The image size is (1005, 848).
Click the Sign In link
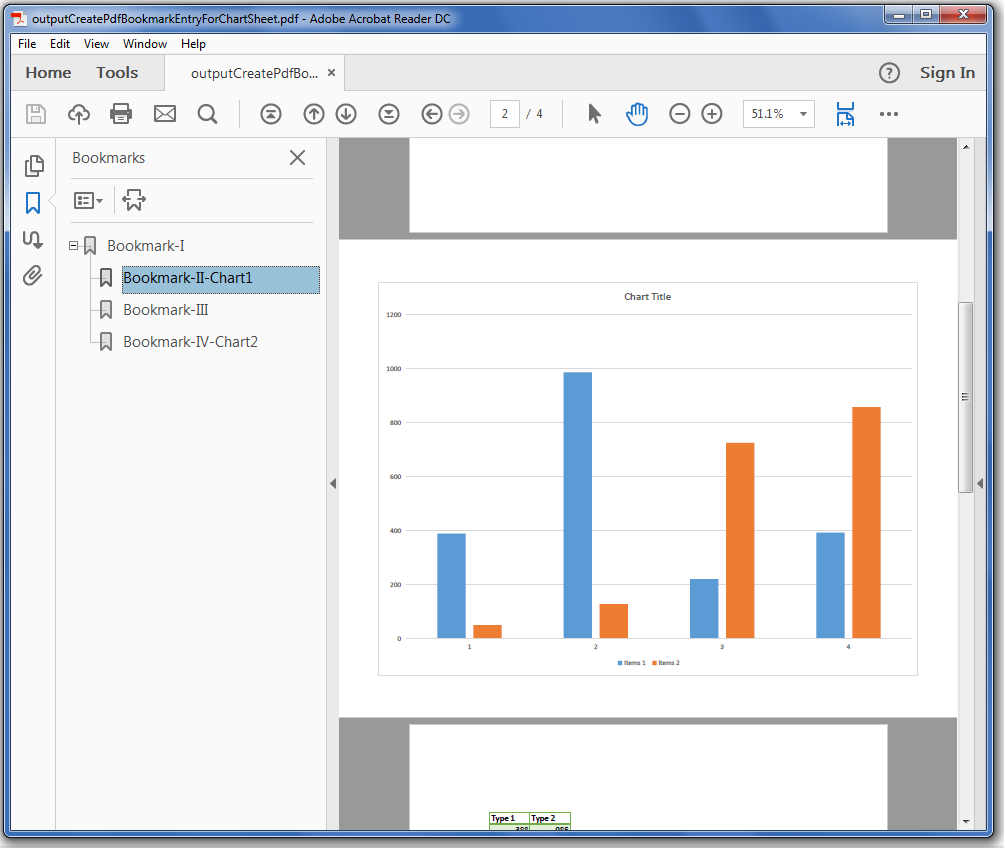click(x=947, y=73)
